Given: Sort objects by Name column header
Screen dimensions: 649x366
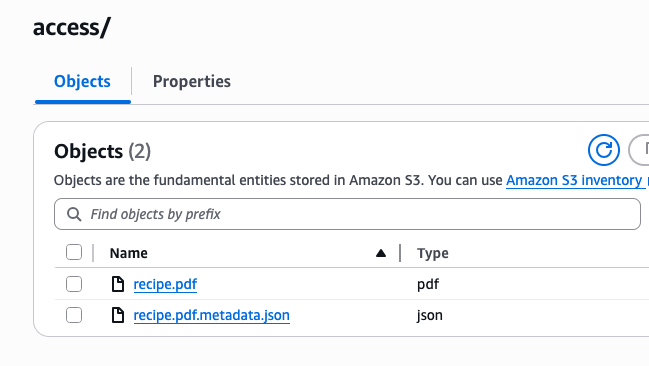Looking at the screenshot, I should [x=128, y=253].
